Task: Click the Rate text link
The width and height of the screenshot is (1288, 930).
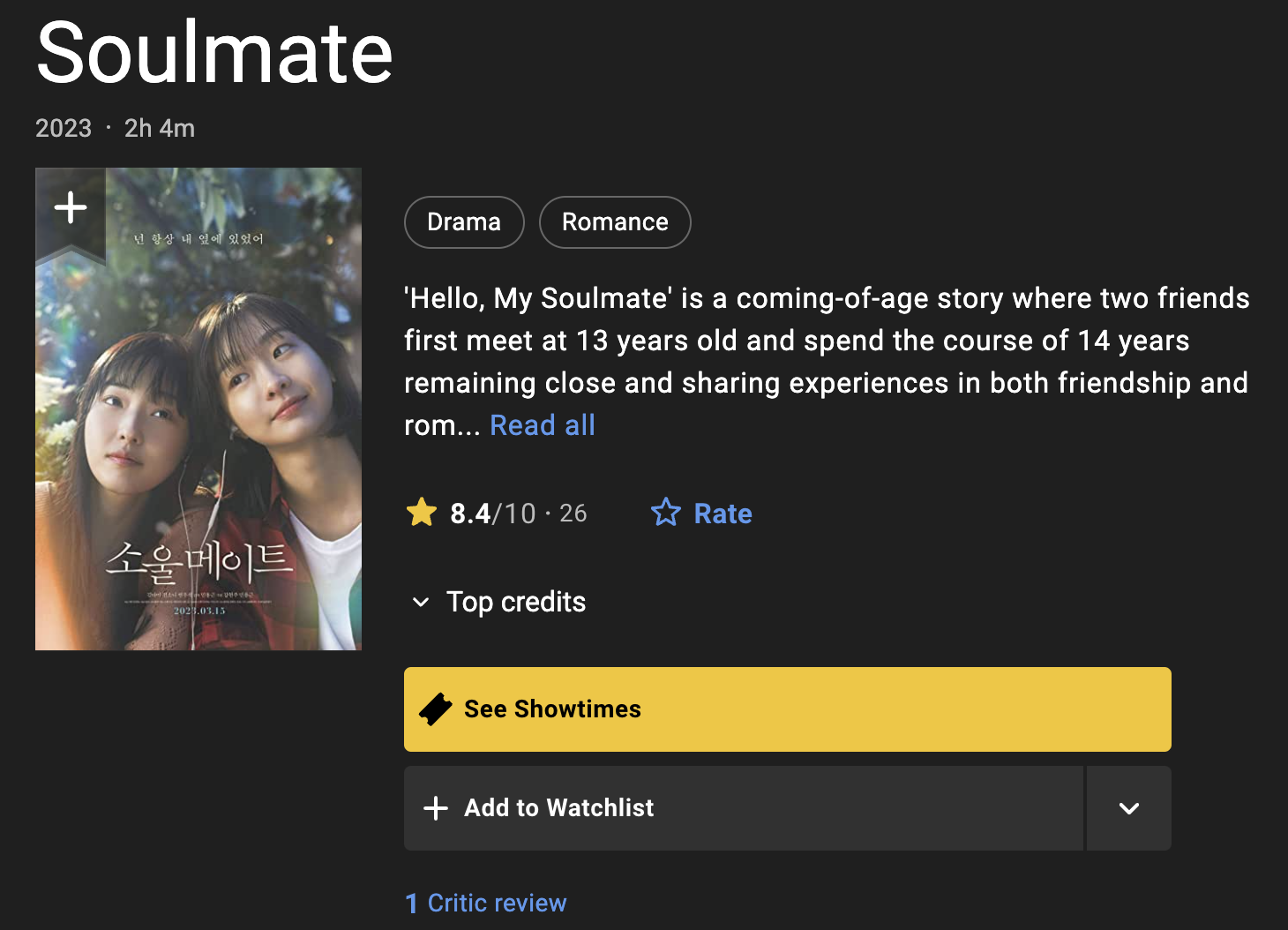Action: [723, 514]
